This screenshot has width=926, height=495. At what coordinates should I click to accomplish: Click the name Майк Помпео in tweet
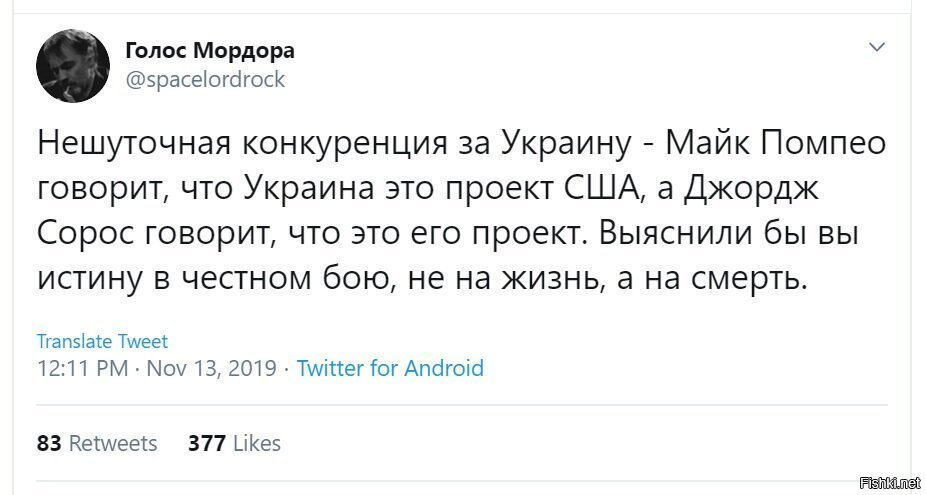[x=775, y=146]
